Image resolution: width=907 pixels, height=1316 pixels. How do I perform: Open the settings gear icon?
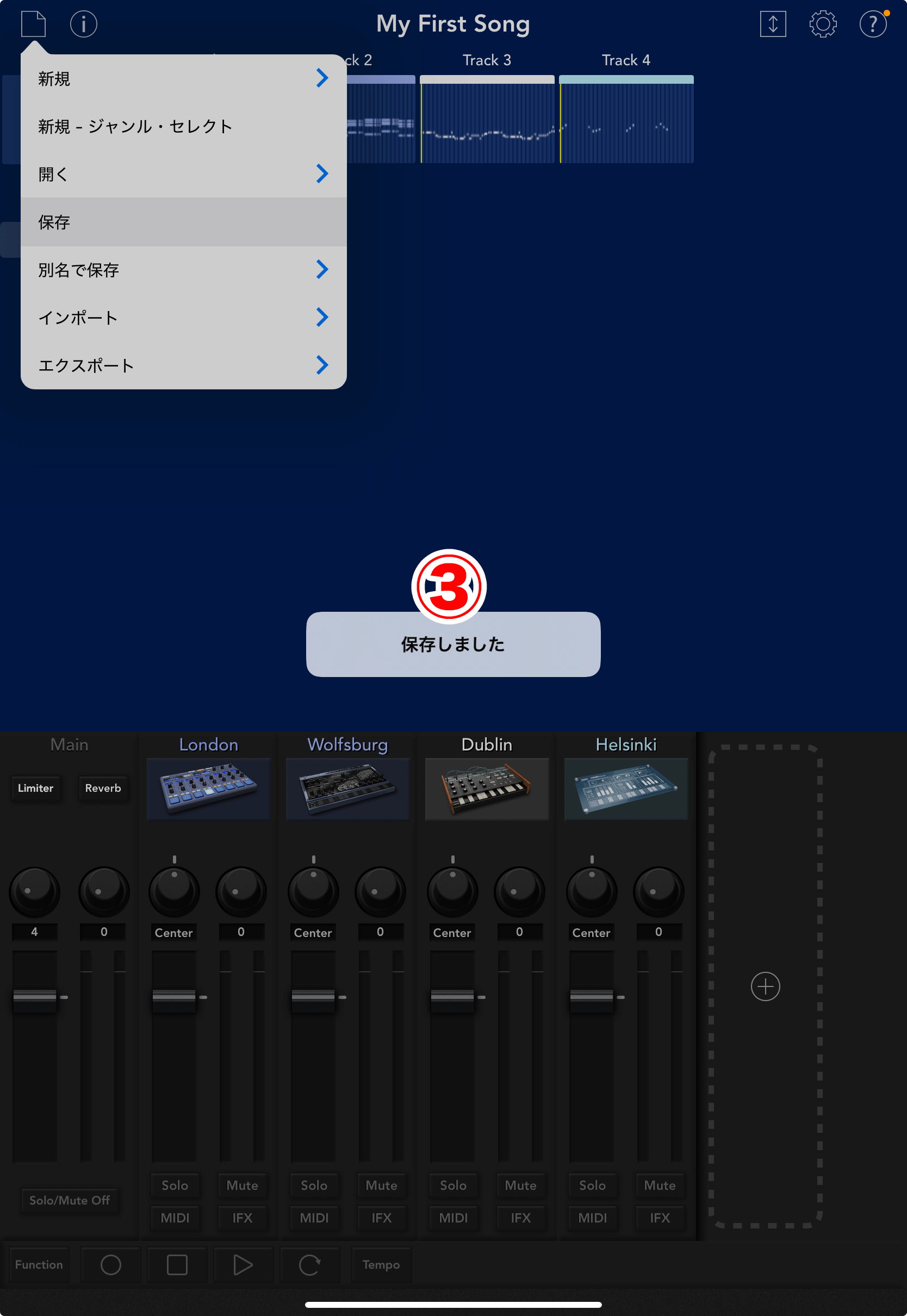823,24
